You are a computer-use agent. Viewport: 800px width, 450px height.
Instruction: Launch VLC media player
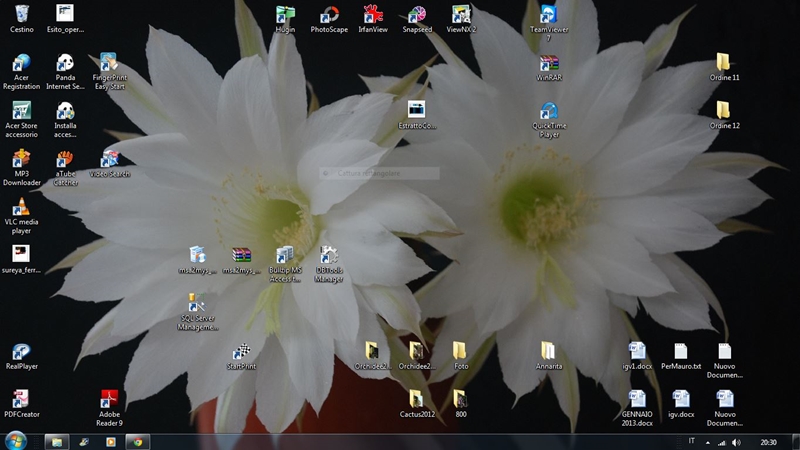[x=21, y=216]
